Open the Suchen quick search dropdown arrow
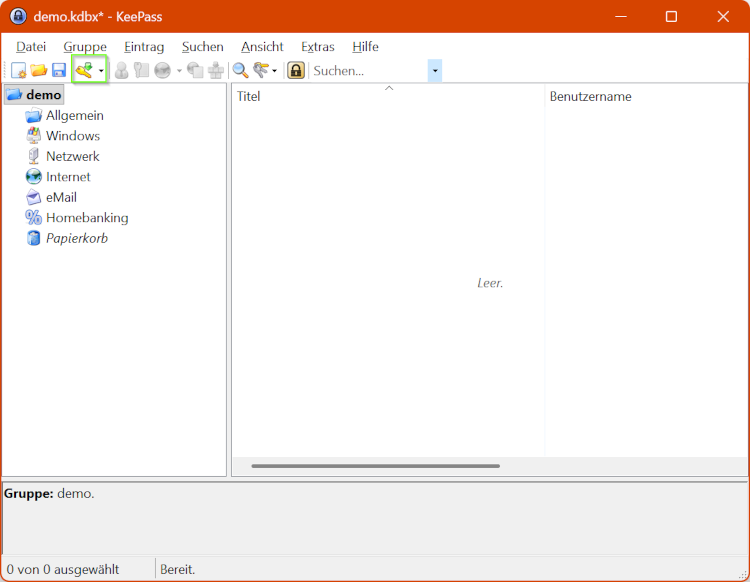Viewport: 750px width, 582px height. tap(435, 71)
